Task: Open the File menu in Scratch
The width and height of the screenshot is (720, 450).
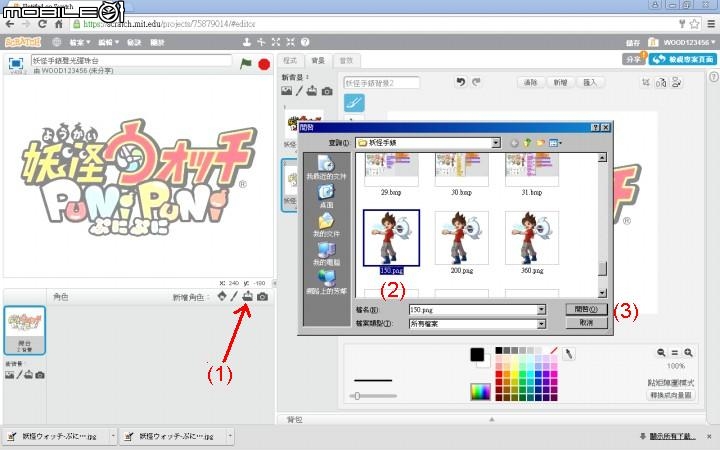Action: click(79, 43)
